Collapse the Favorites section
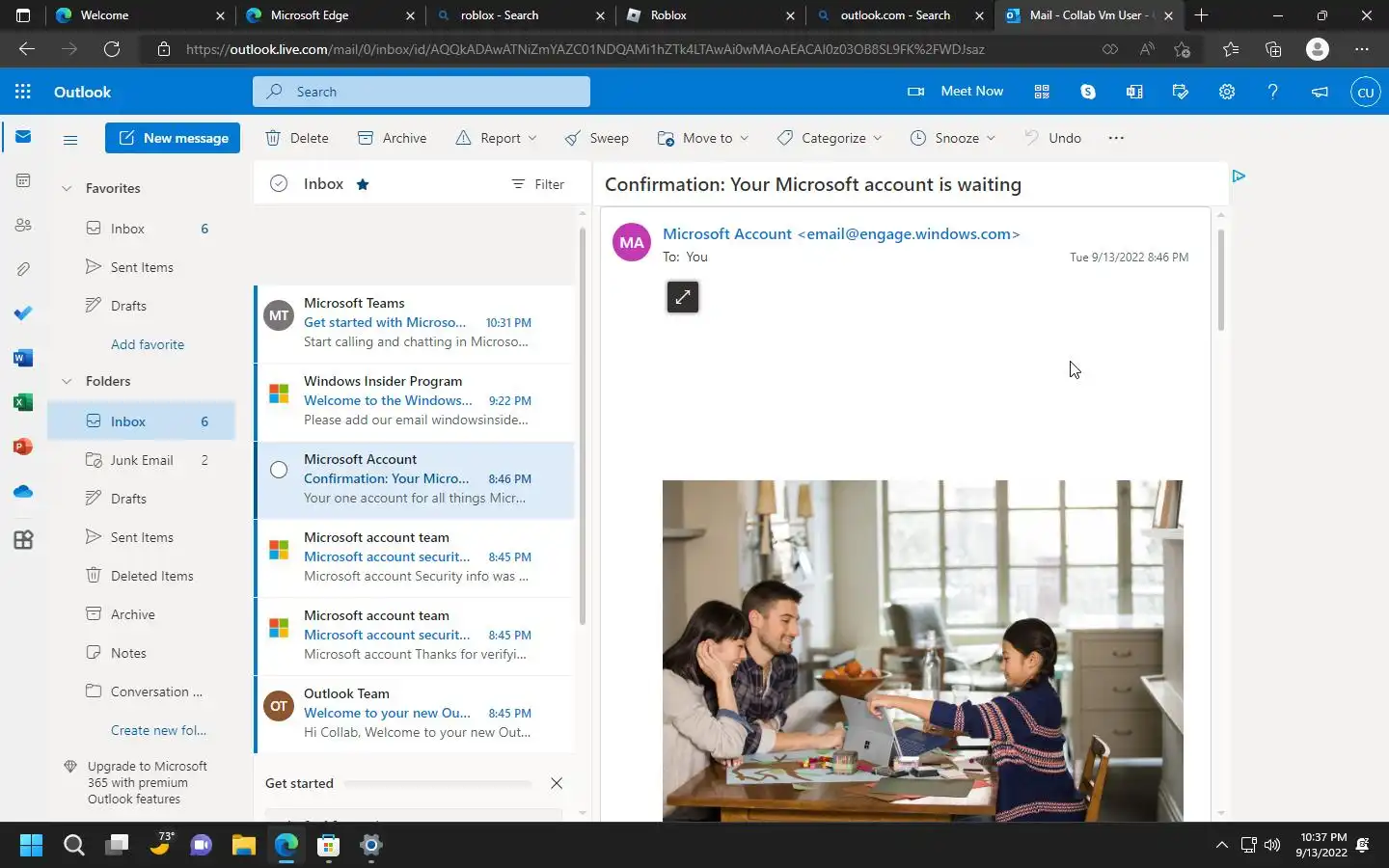This screenshot has height=868, width=1389. pyautogui.click(x=67, y=188)
